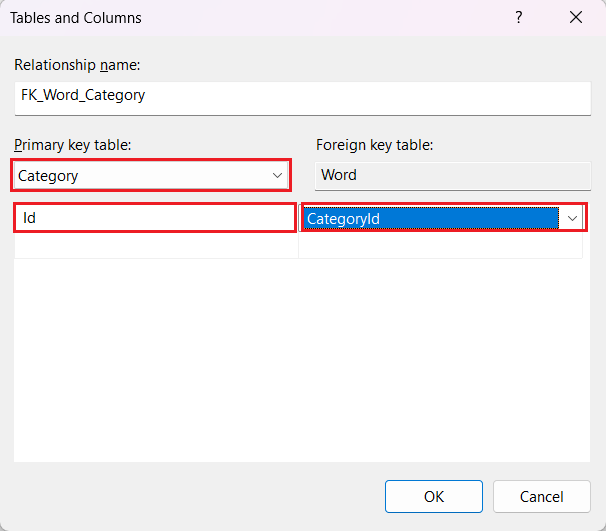Click the blank end of relationship name field

tap(400, 96)
